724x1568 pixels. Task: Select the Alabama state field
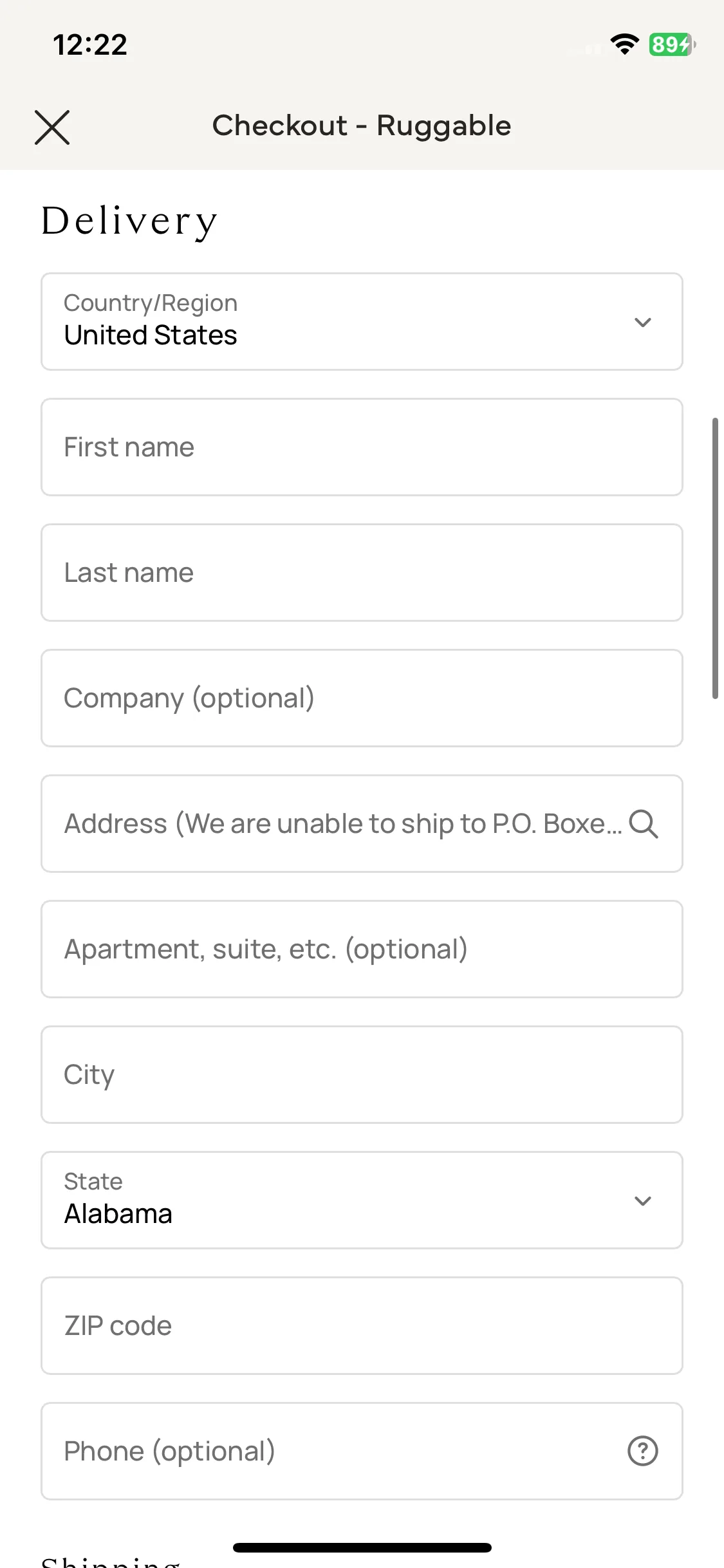[x=362, y=1200]
